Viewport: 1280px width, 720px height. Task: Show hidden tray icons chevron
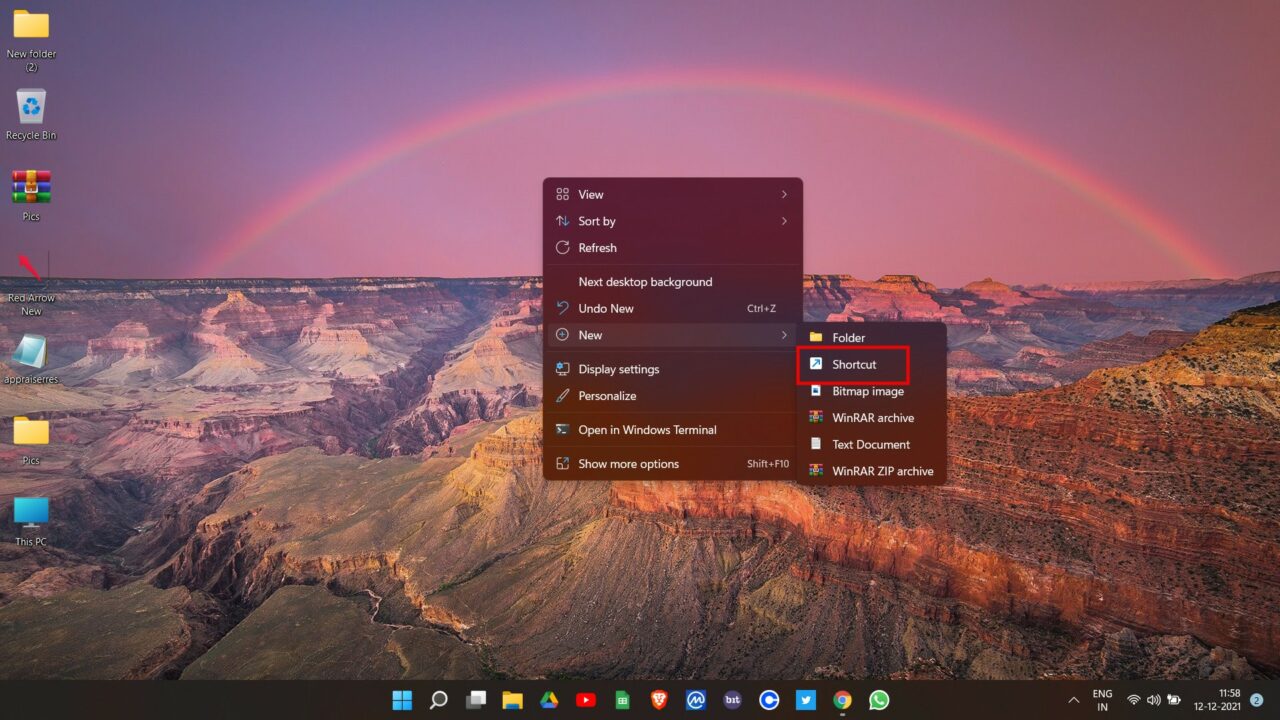point(1074,700)
